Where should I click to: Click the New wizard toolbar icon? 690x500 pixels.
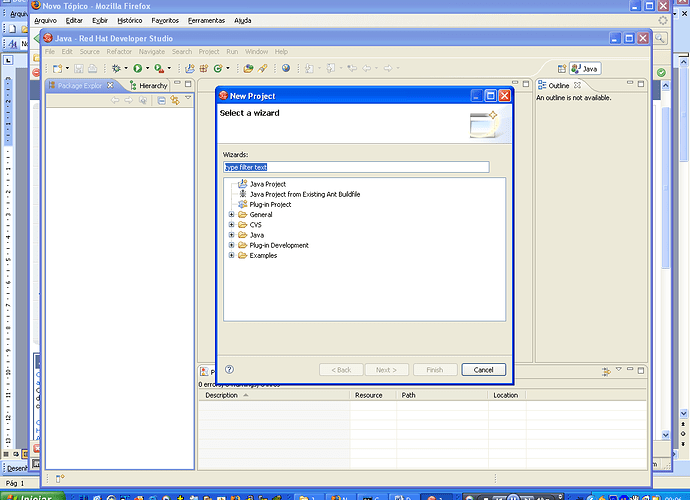pyautogui.click(x=58, y=68)
